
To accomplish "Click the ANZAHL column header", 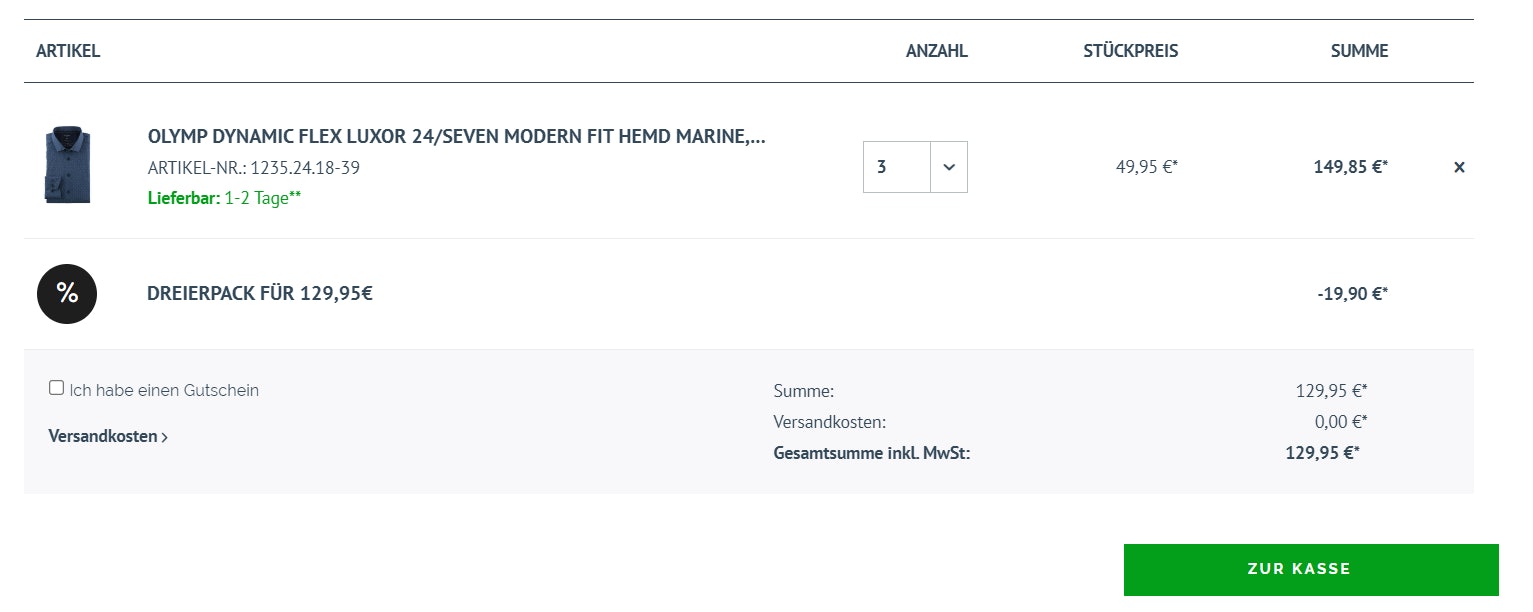I will tap(936, 51).
